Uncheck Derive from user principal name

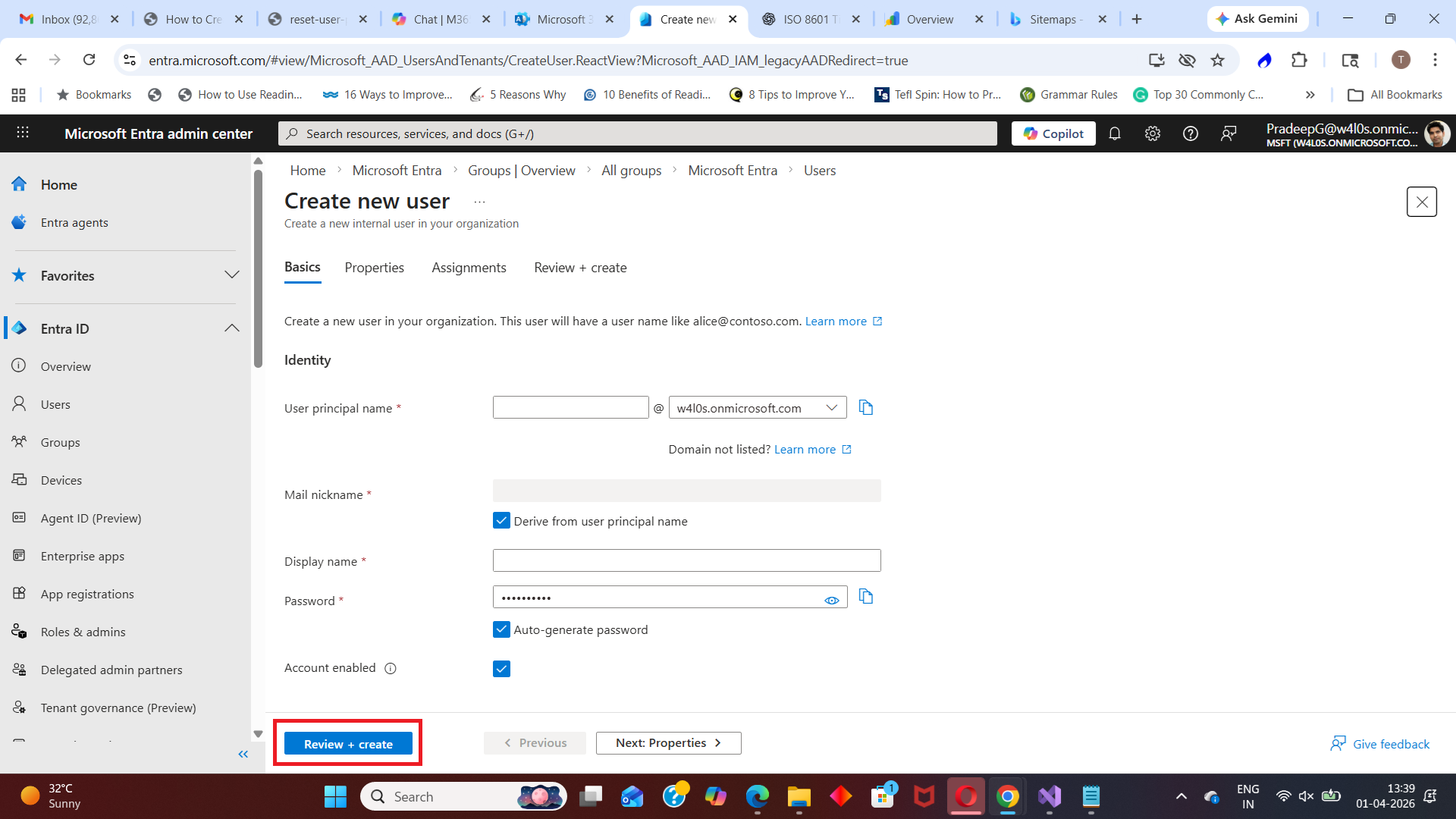click(501, 521)
